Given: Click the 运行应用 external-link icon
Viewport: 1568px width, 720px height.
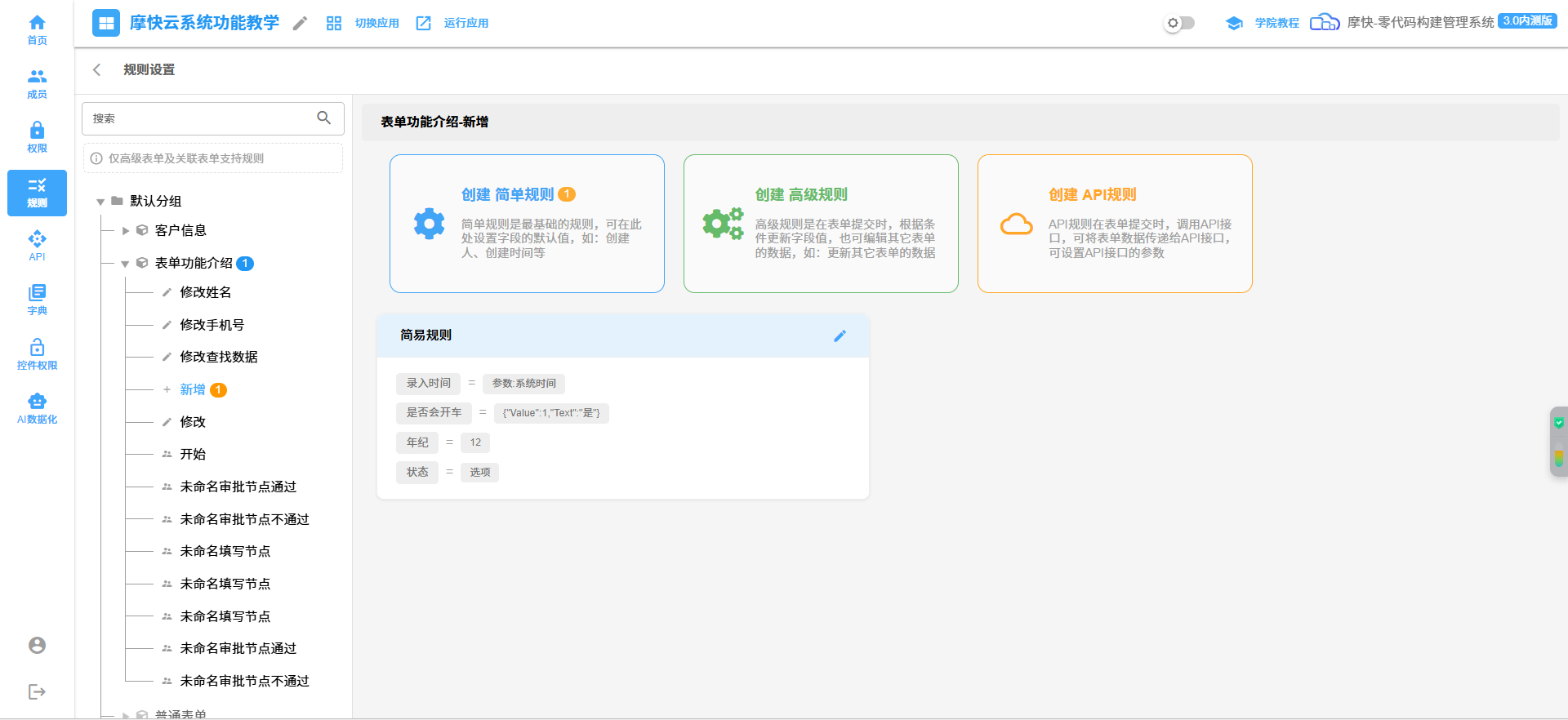Looking at the screenshot, I should pyautogui.click(x=423, y=24).
